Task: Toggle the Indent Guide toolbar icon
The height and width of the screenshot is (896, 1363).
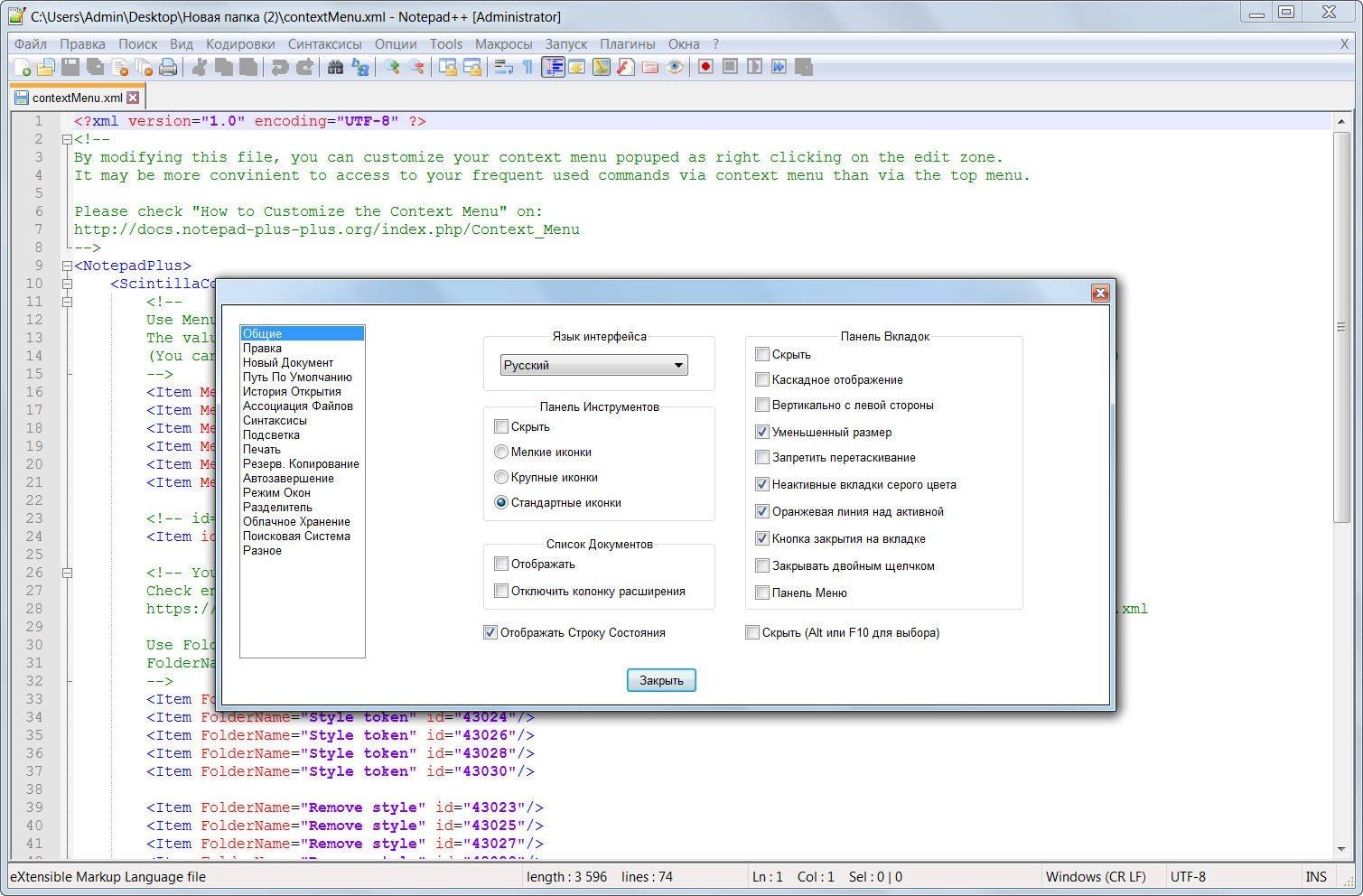Action: pyautogui.click(x=553, y=67)
